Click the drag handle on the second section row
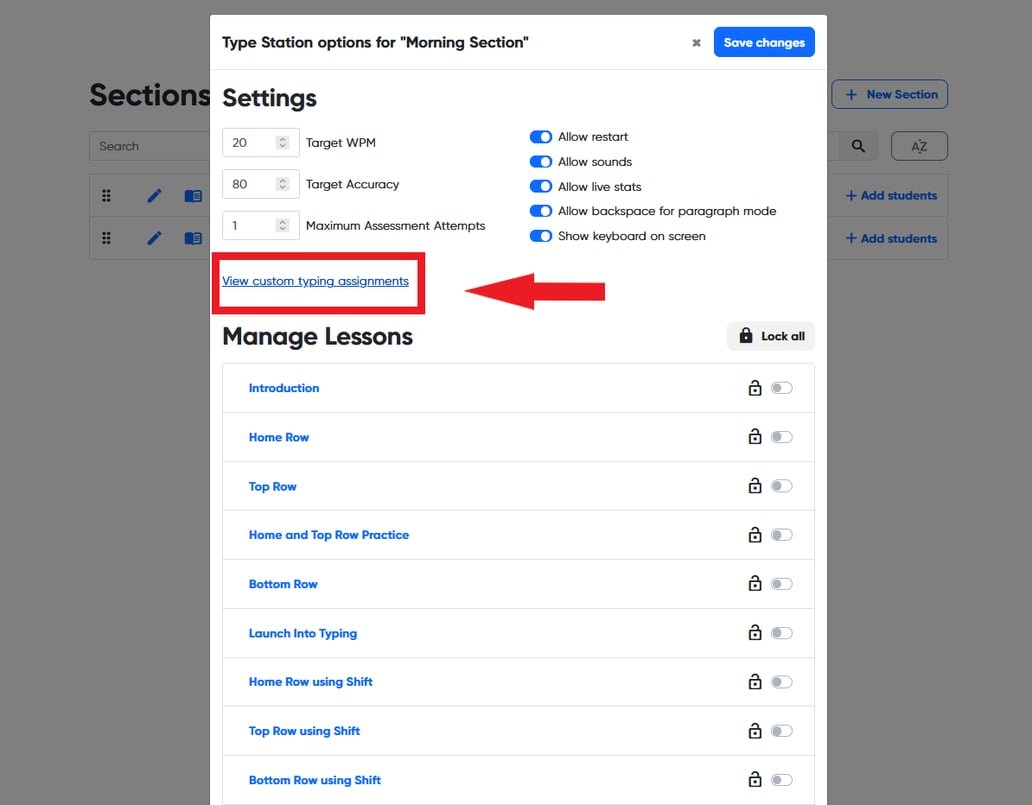 point(106,239)
